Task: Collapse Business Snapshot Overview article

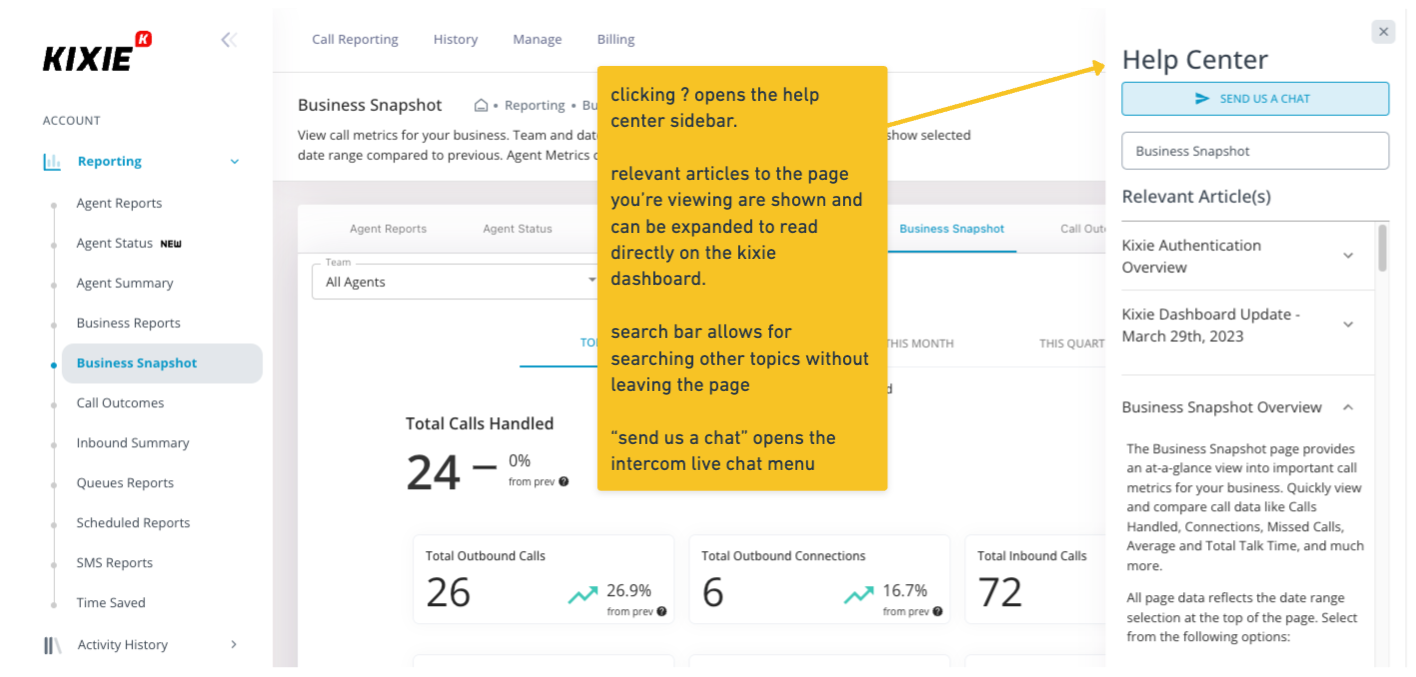Action: pyautogui.click(x=1348, y=407)
